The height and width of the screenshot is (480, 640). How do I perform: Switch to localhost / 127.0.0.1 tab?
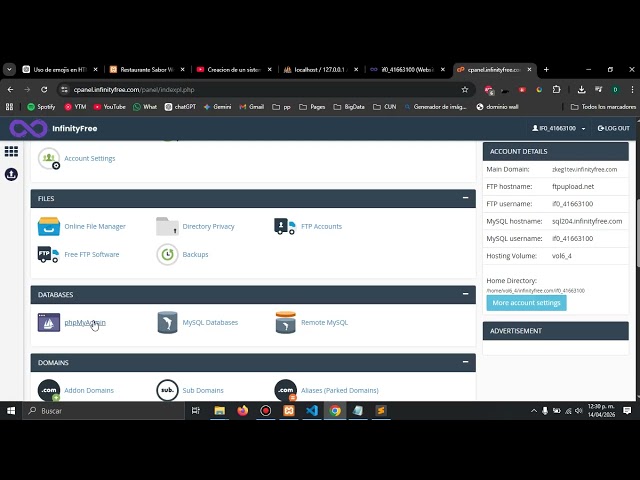click(x=321, y=70)
